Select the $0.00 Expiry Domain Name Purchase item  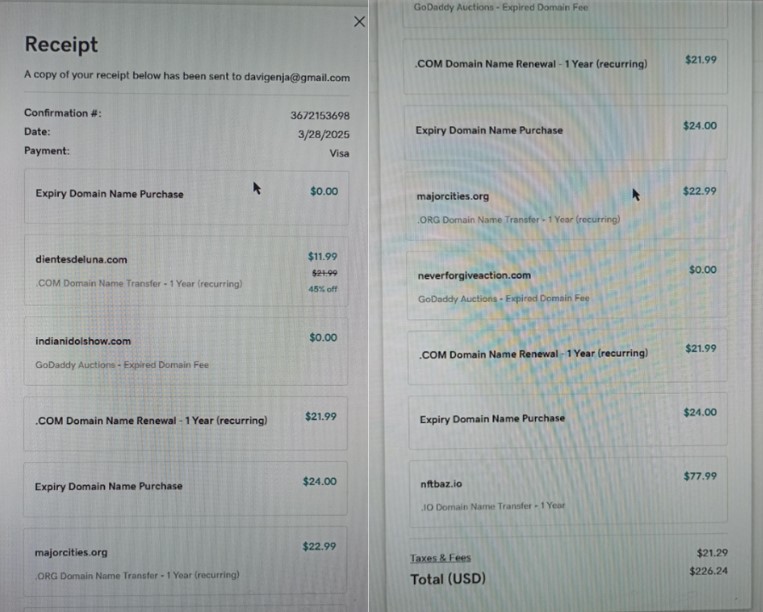point(109,194)
